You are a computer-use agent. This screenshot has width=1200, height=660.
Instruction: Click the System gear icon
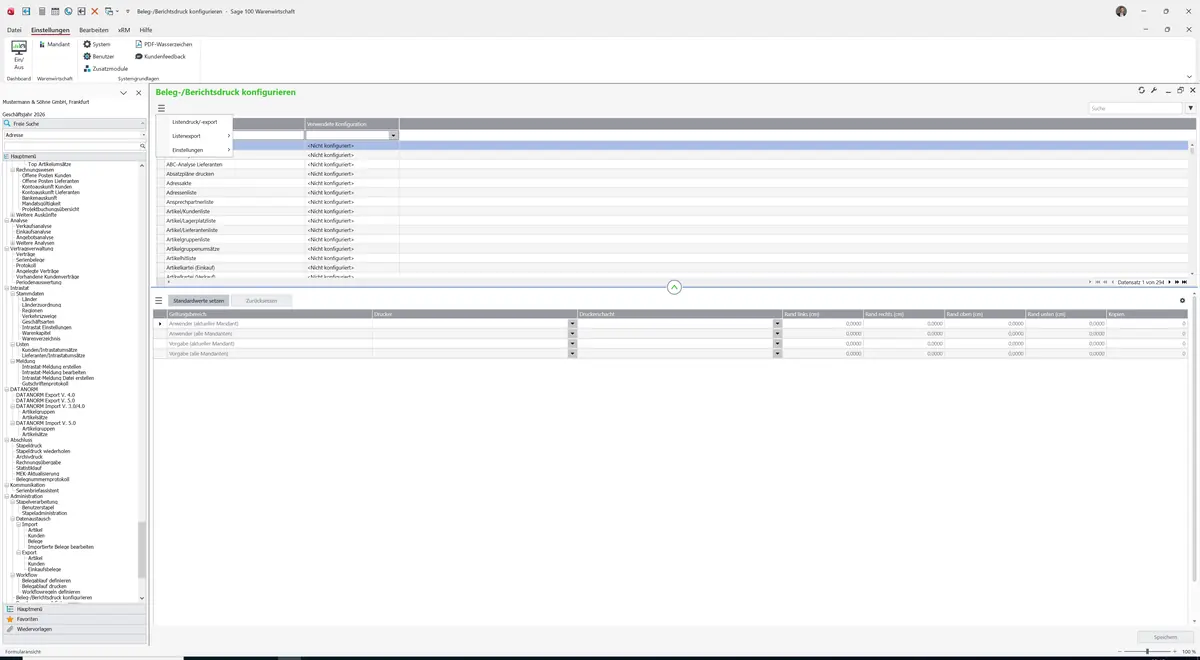click(87, 44)
